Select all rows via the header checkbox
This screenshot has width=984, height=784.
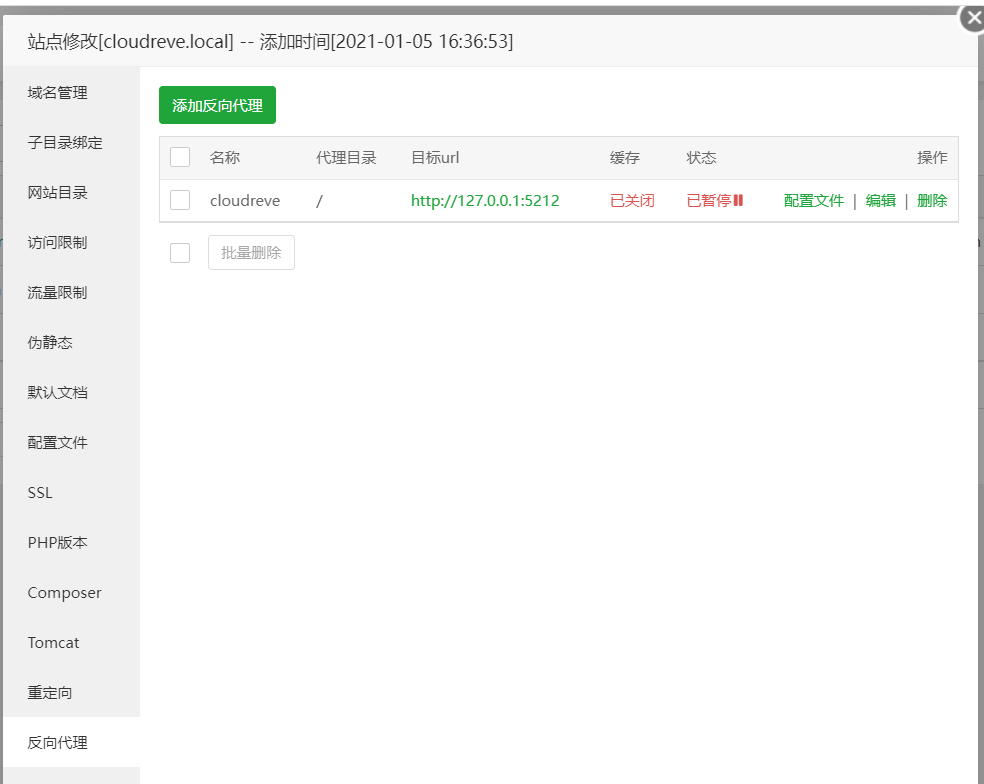click(x=179, y=157)
